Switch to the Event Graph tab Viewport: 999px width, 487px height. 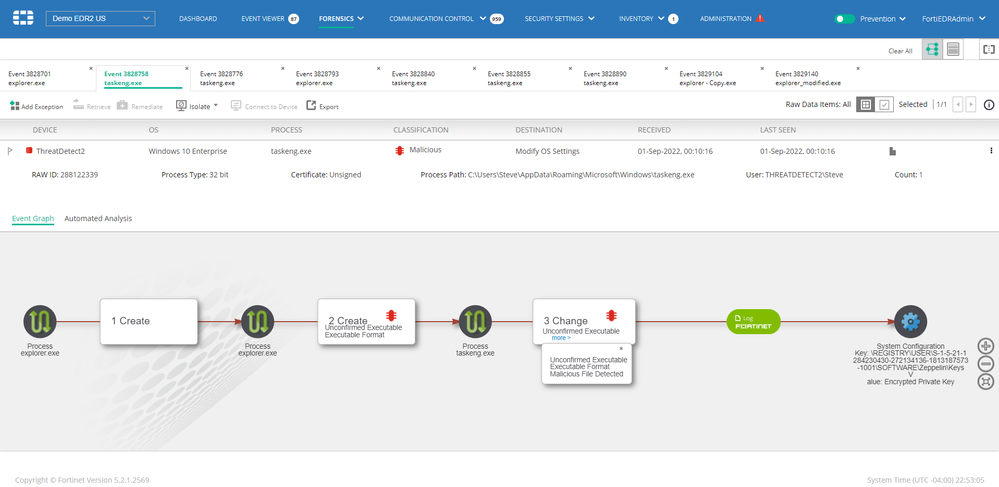33,218
